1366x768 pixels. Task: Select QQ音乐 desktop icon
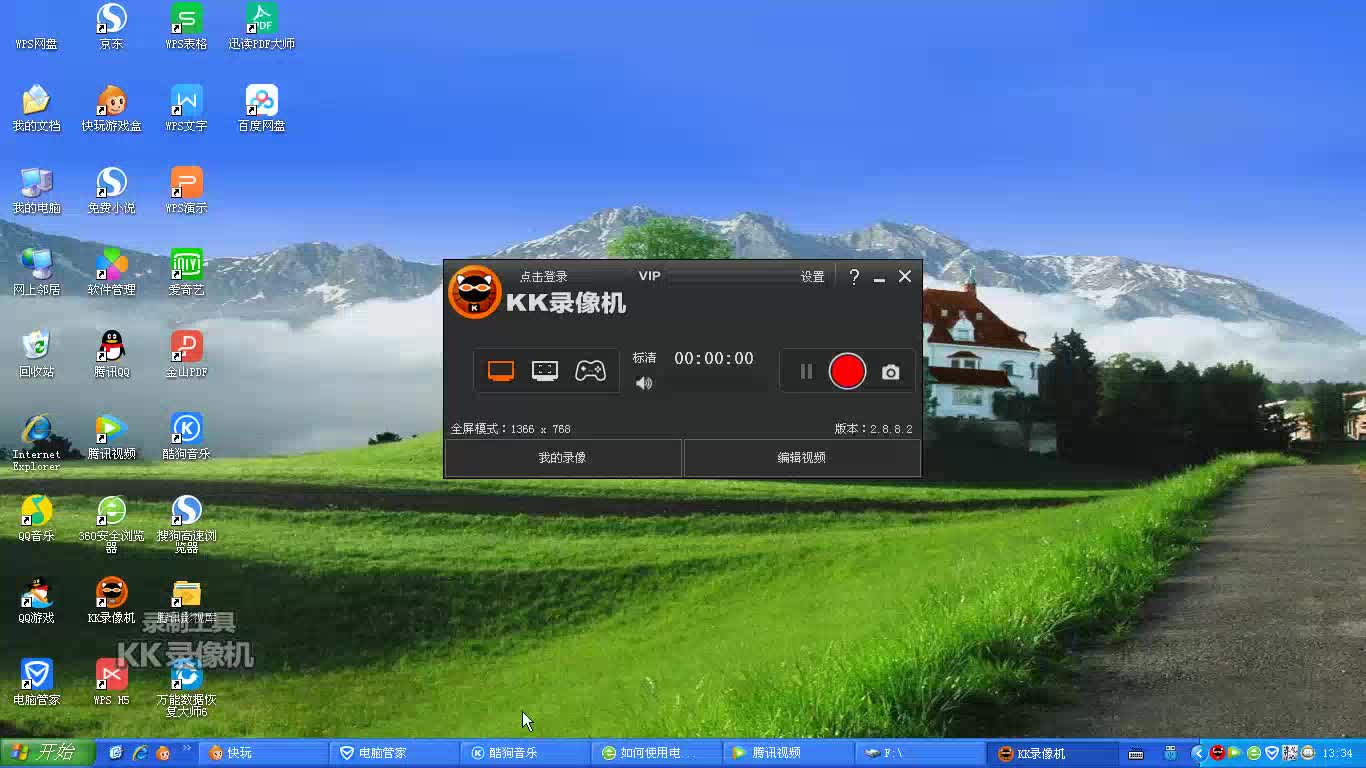36,519
